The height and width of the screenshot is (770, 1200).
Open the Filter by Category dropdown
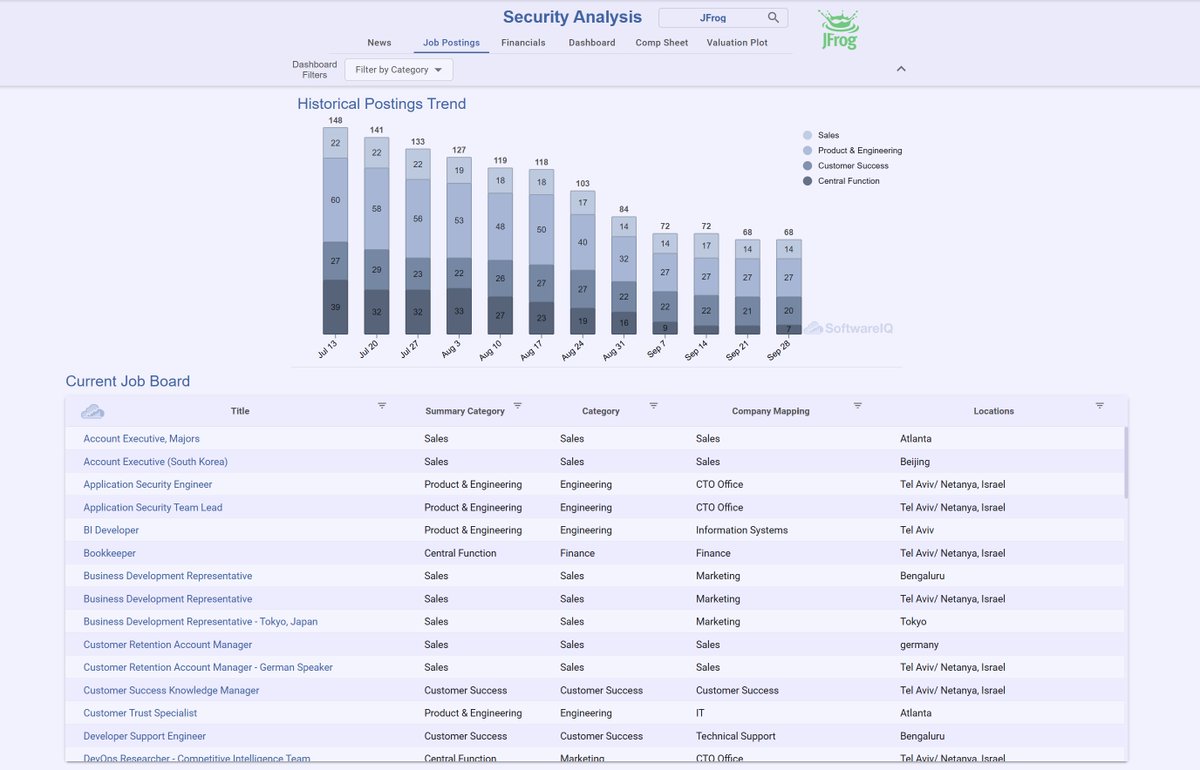click(x=398, y=69)
